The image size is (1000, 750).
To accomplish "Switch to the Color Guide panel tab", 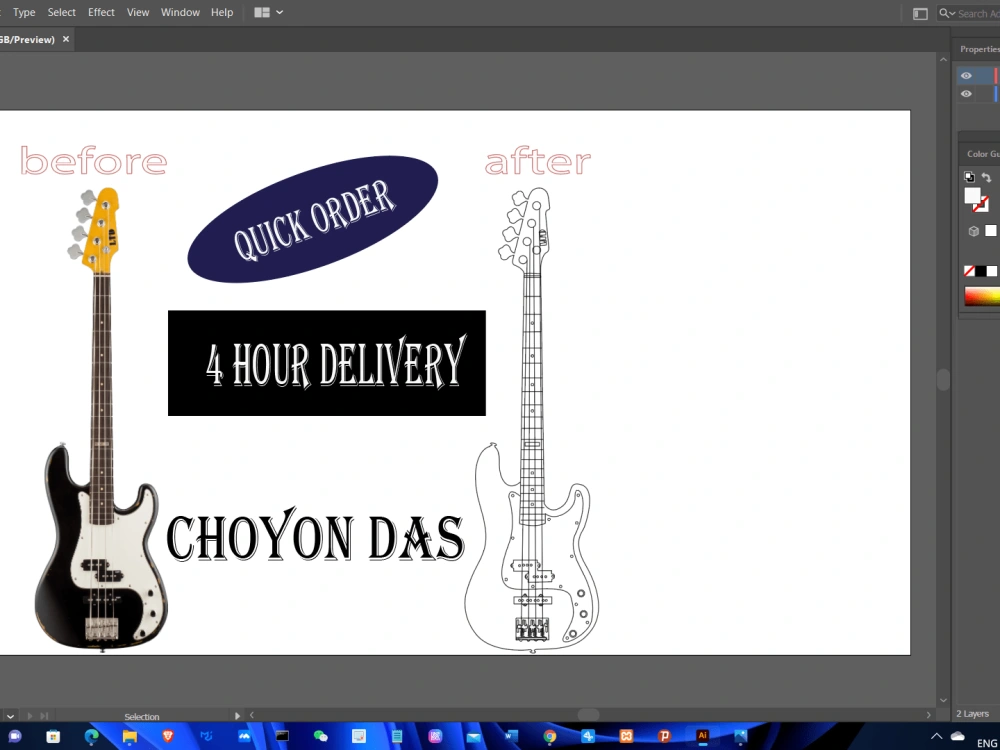I will click(980, 153).
